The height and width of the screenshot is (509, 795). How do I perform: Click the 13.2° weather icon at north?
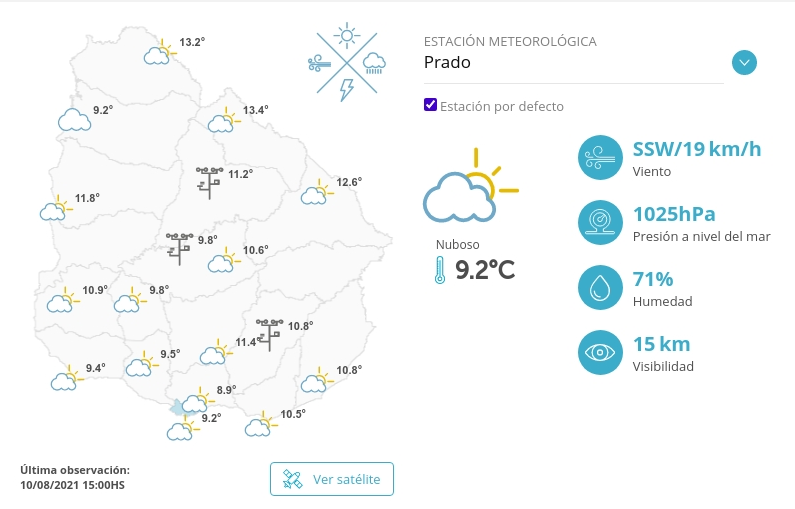(x=158, y=53)
